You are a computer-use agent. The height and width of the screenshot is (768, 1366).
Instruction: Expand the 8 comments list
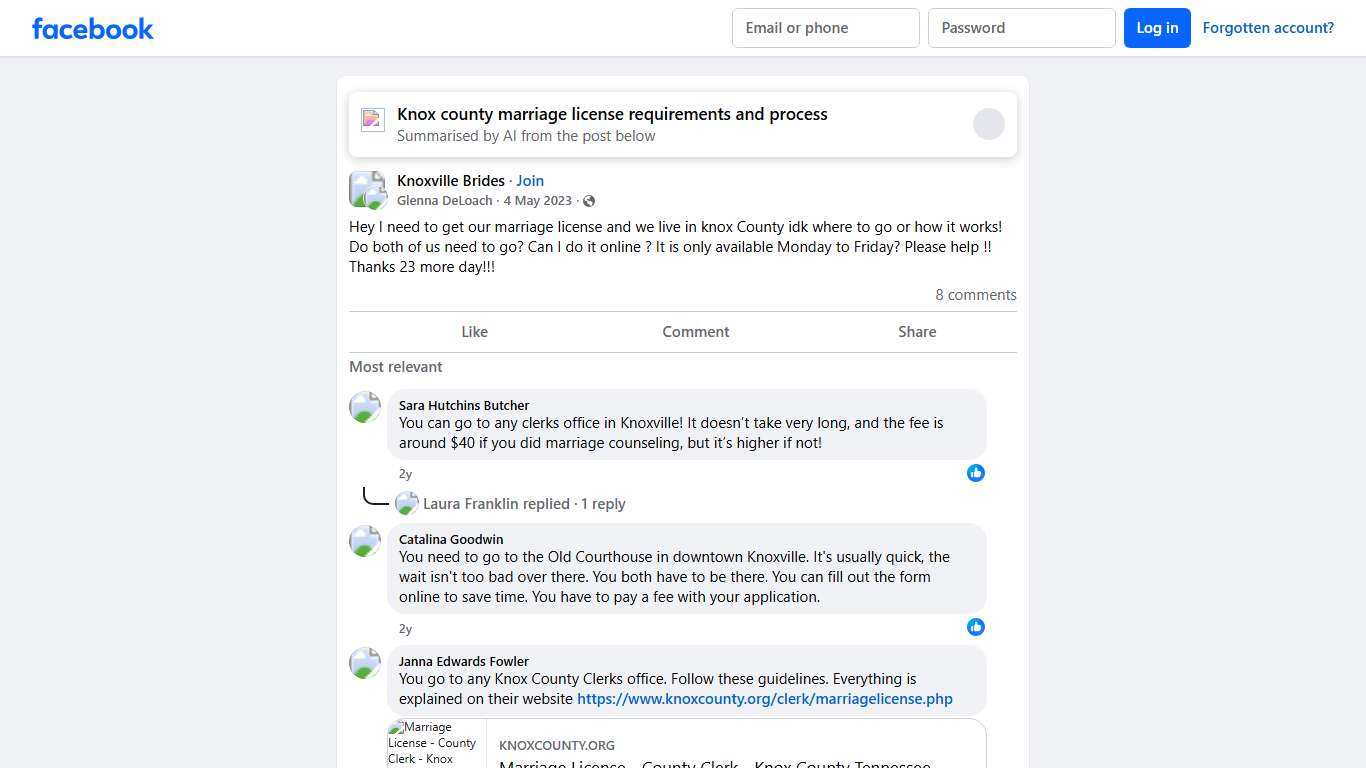(x=975, y=295)
